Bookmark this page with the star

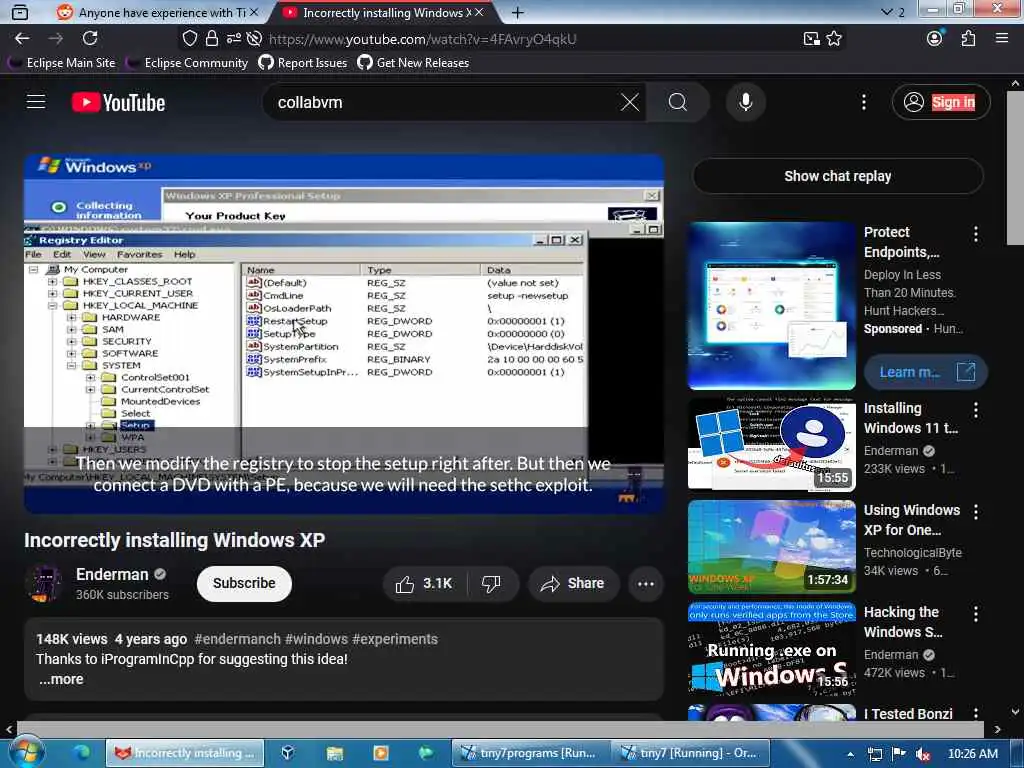[834, 39]
